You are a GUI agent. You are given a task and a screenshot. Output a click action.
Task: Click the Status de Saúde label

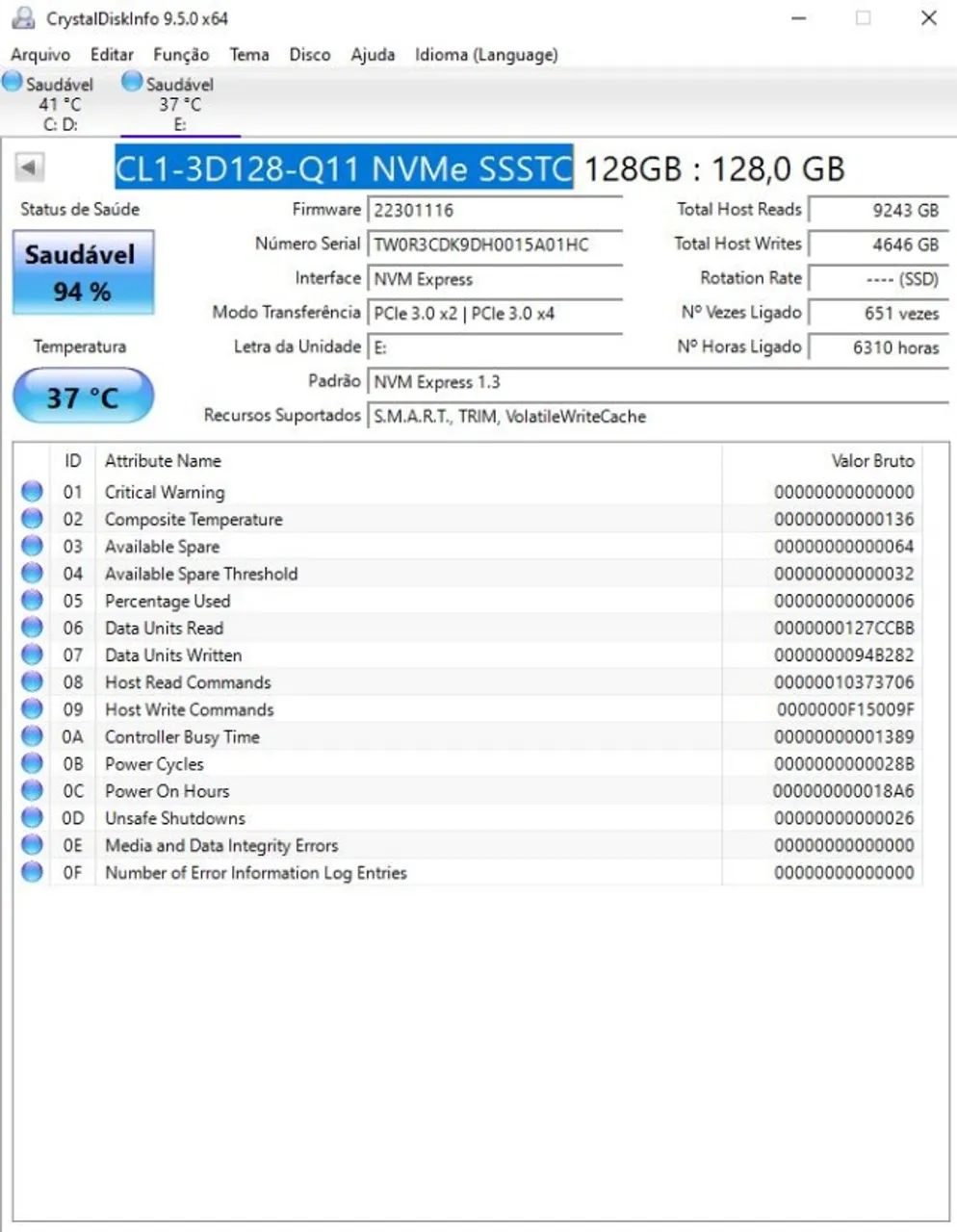[x=80, y=209]
